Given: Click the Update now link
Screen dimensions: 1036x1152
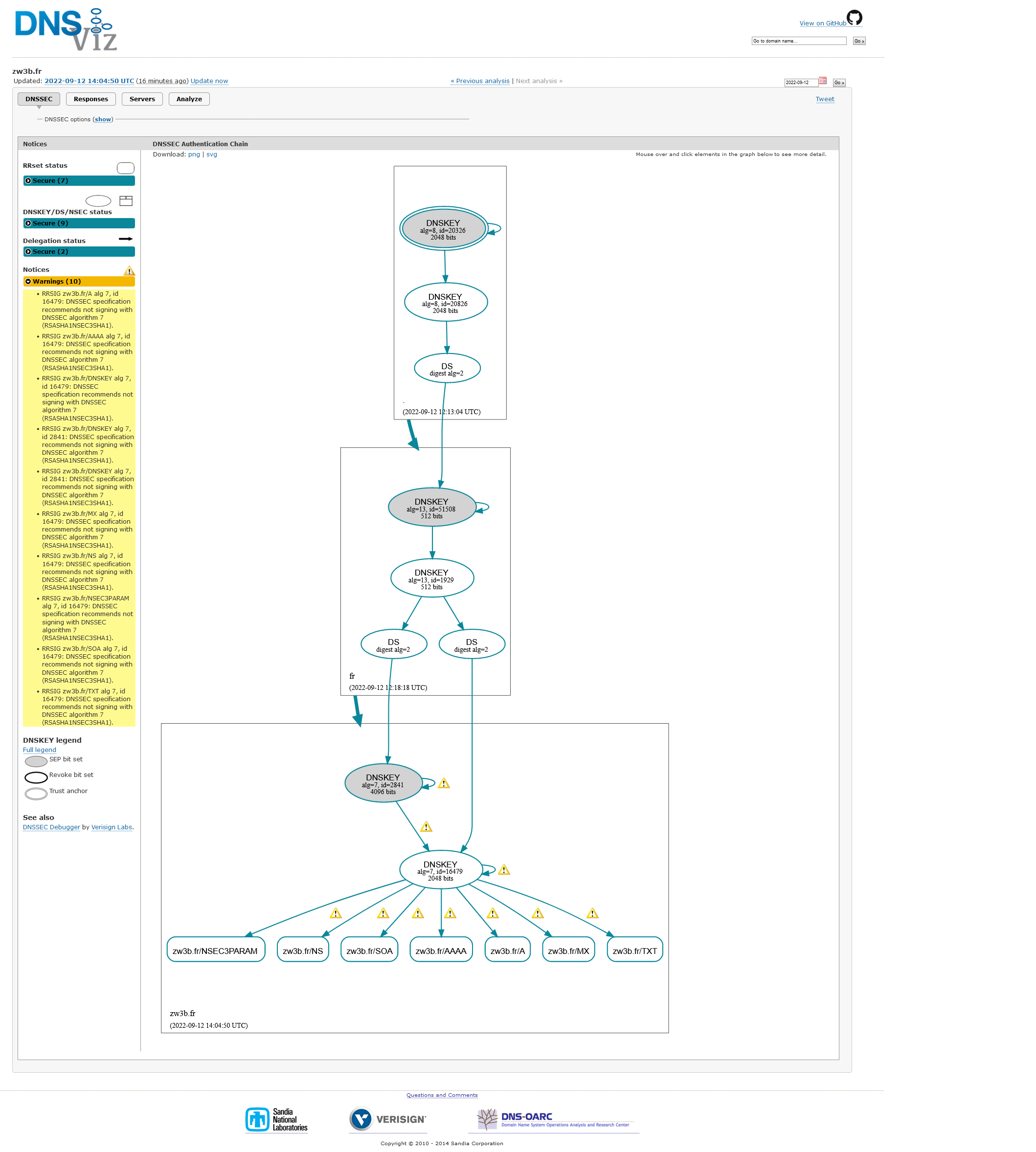Looking at the screenshot, I should click(x=209, y=81).
